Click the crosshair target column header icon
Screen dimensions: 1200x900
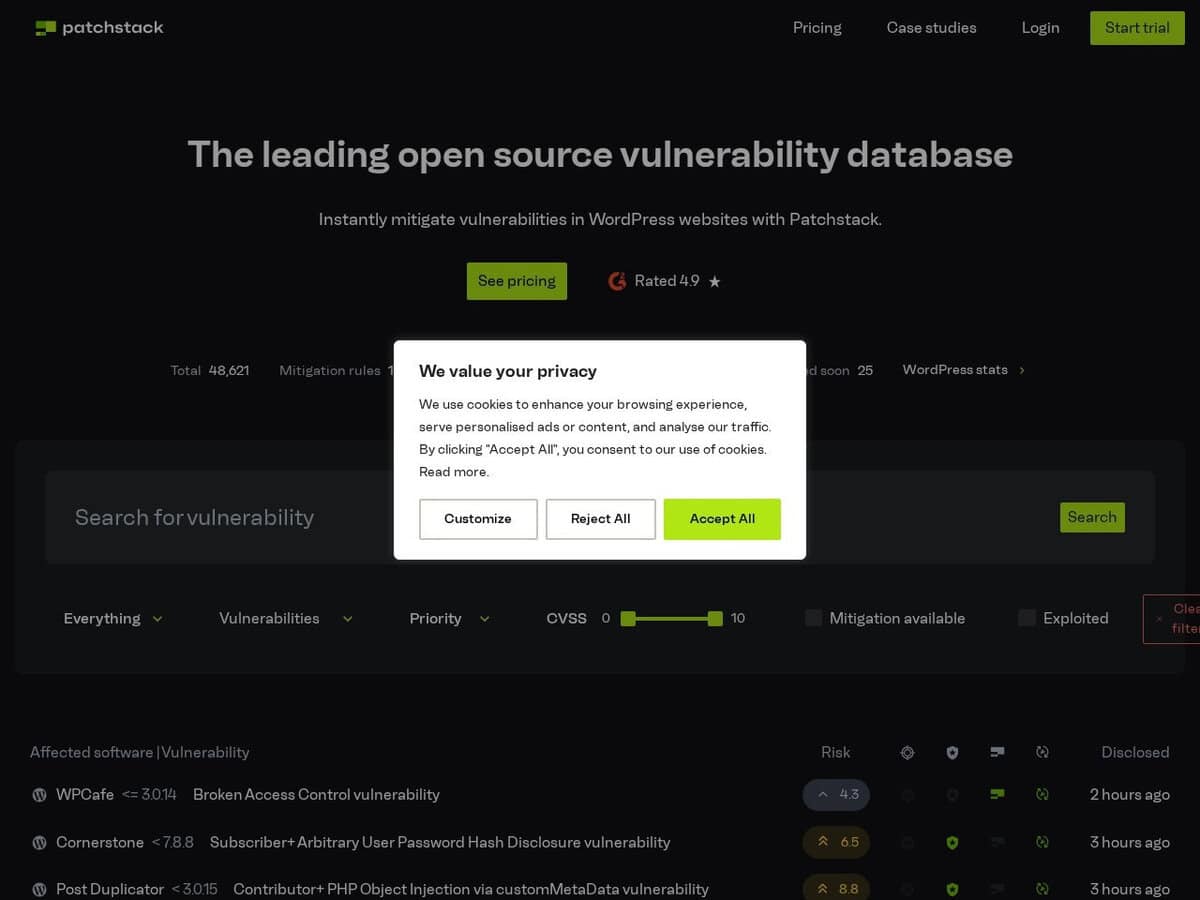click(907, 752)
